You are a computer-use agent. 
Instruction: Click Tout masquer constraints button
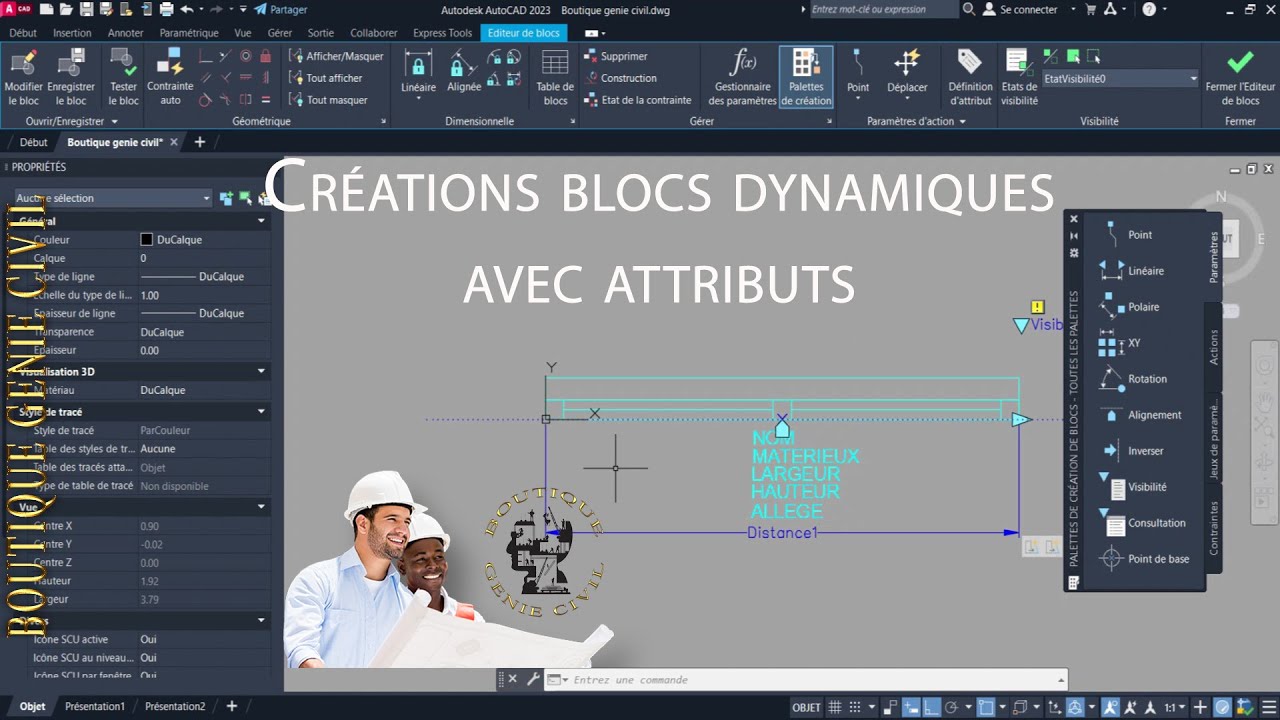click(329, 100)
